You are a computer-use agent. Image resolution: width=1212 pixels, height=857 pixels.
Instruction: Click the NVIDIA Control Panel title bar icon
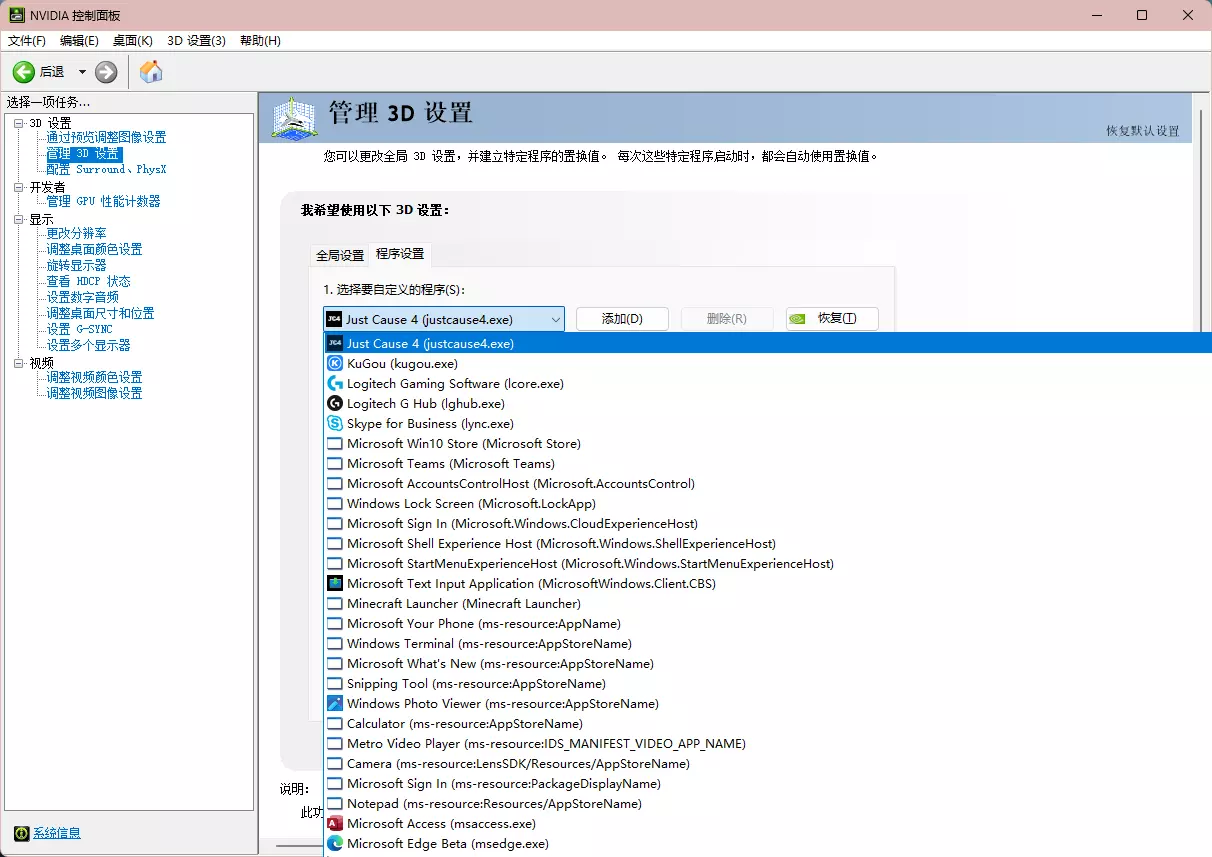(17, 15)
